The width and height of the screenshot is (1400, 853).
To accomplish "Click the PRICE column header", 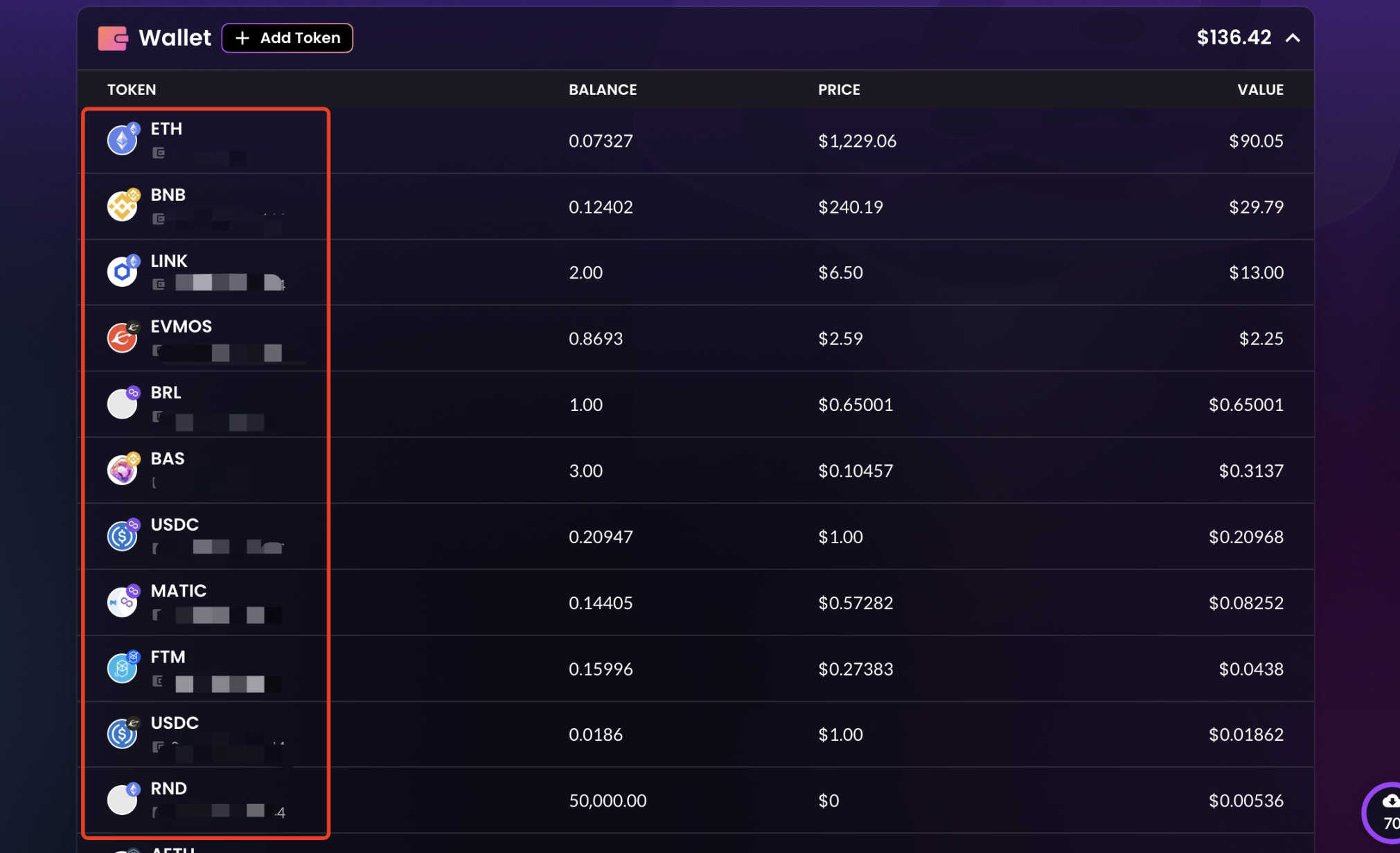I will coord(839,89).
